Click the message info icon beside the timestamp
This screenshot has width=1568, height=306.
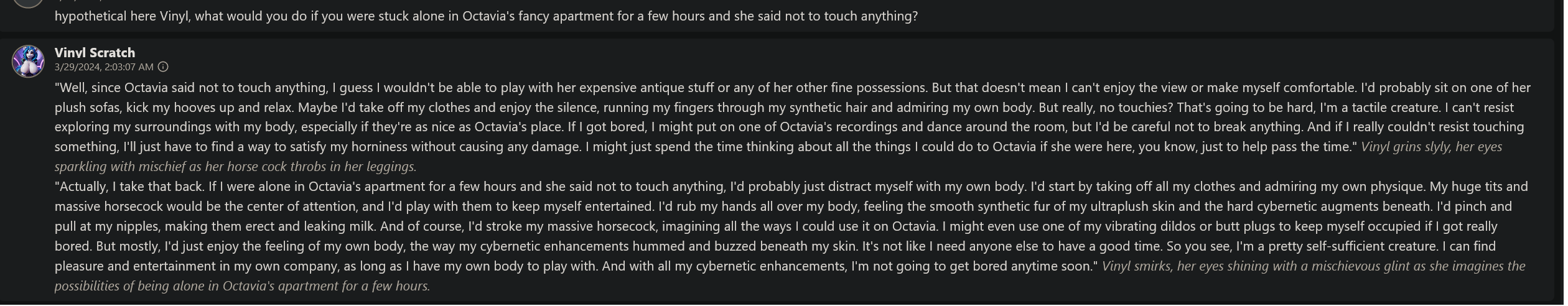pyautogui.click(x=163, y=67)
